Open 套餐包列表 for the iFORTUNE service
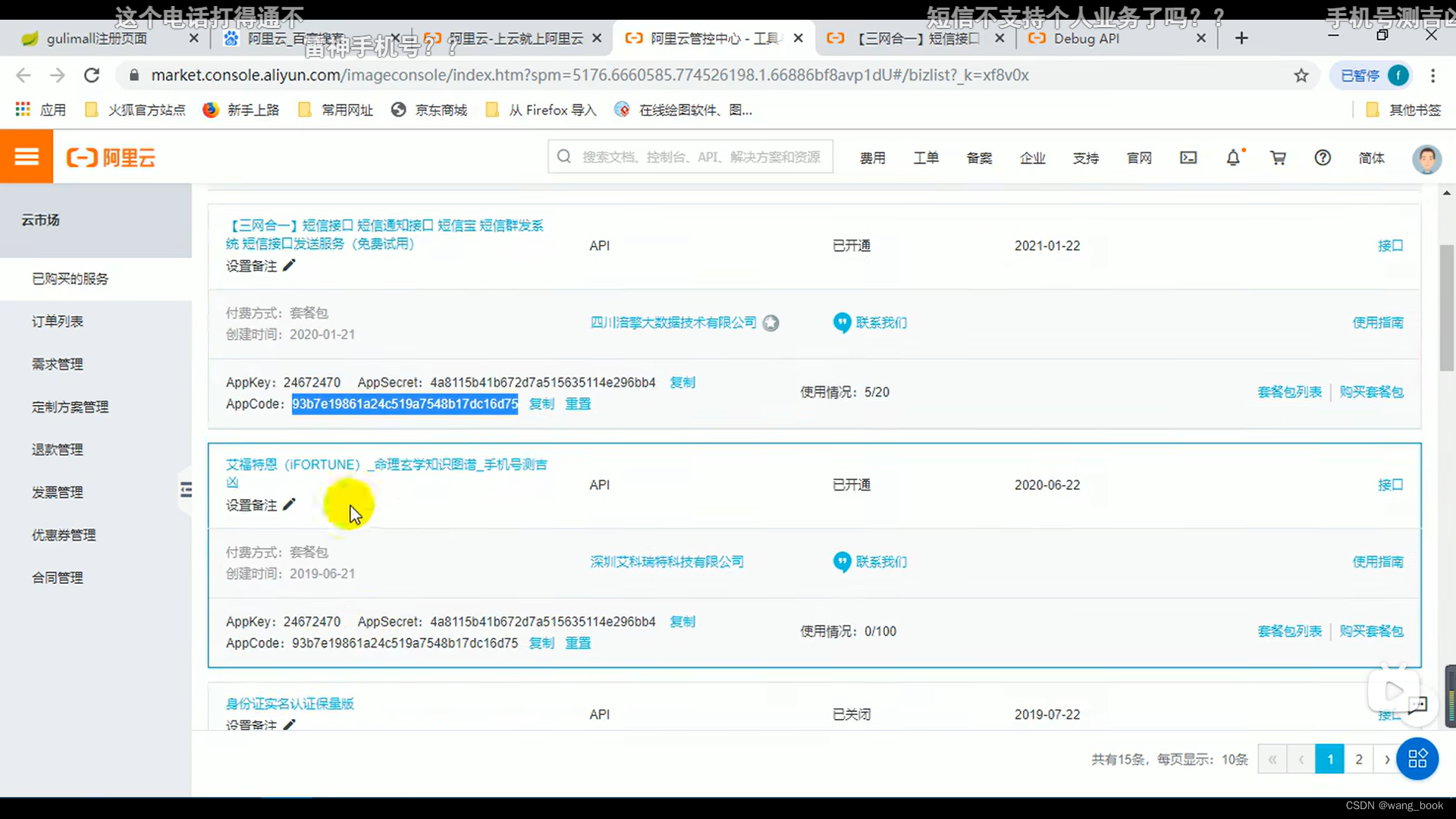The image size is (1456, 819). 1289,631
